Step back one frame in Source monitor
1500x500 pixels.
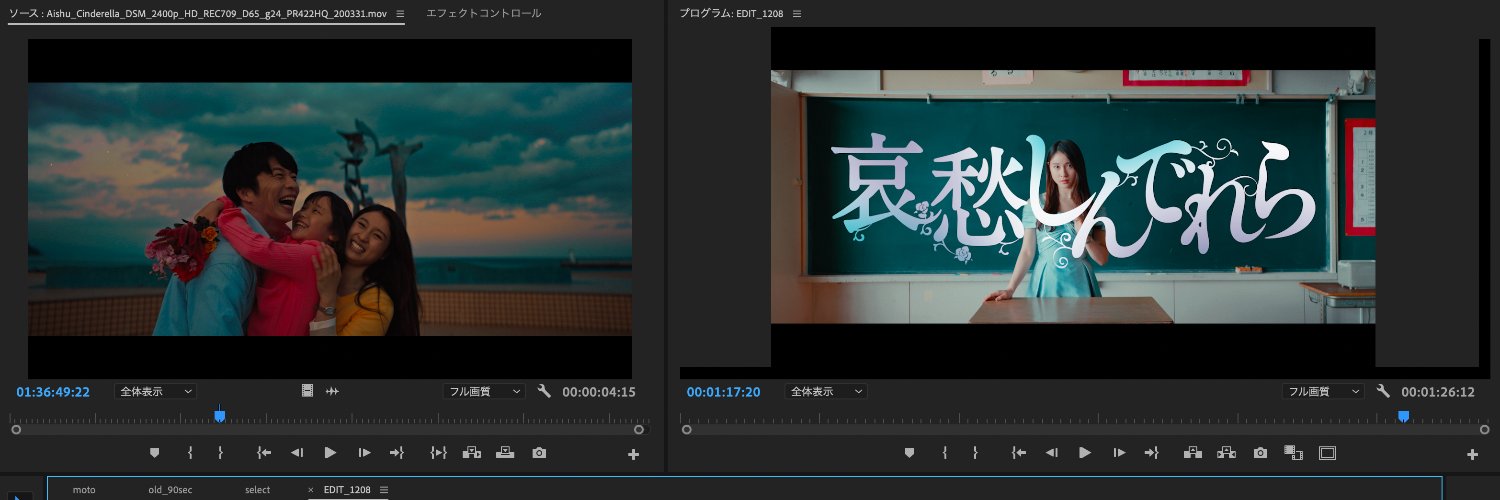tap(297, 453)
